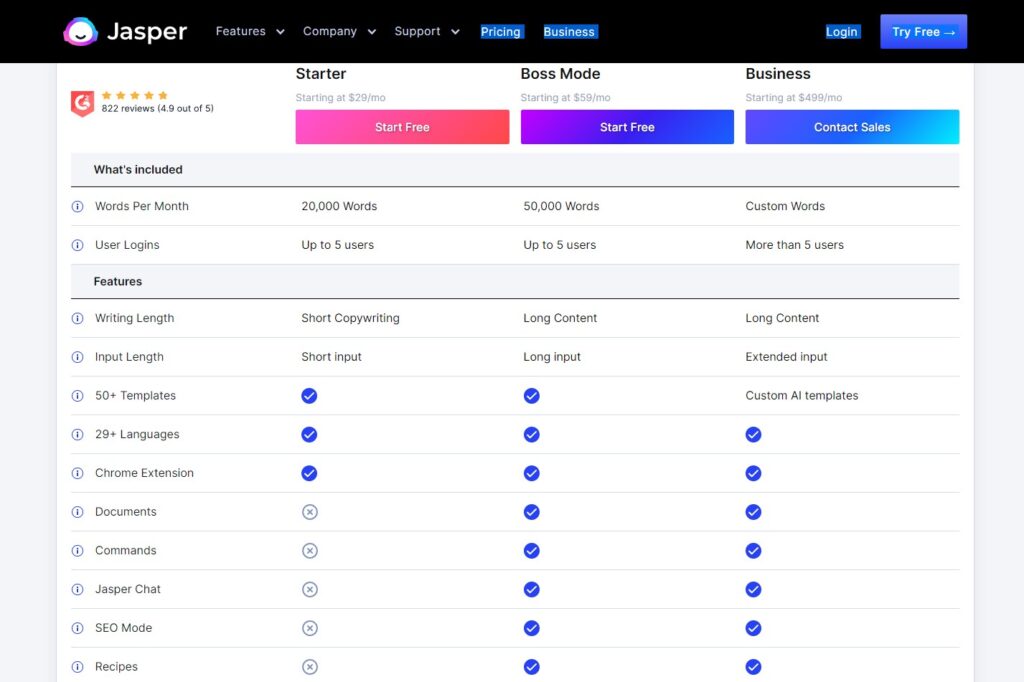Click the Boss Mode checkmark for 50+ Templates
Screen dimensions: 1024x682
pos(532,396)
